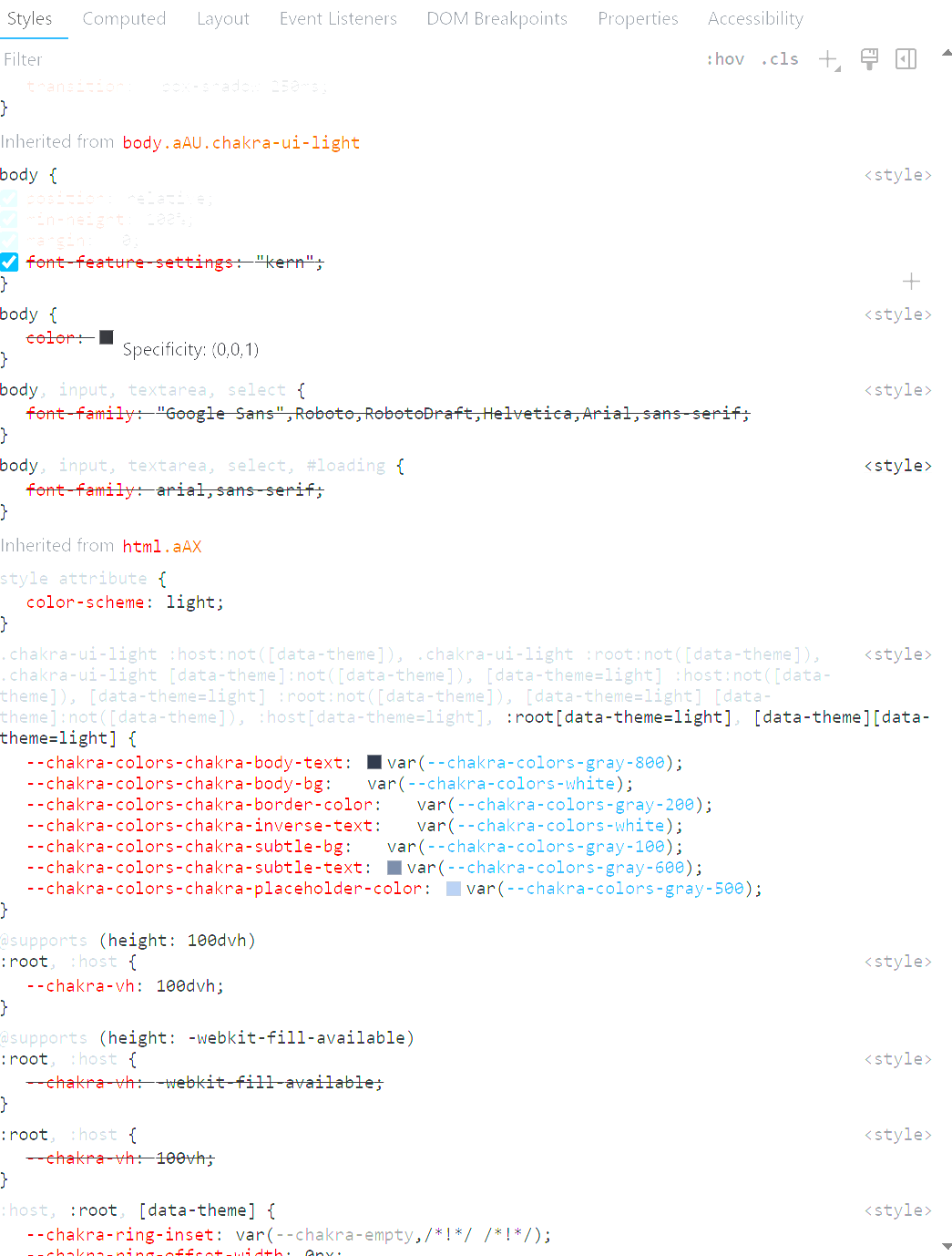Toggle the margin: 0 property checkbox
Viewport: 952px width, 1256px height.
click(9, 240)
